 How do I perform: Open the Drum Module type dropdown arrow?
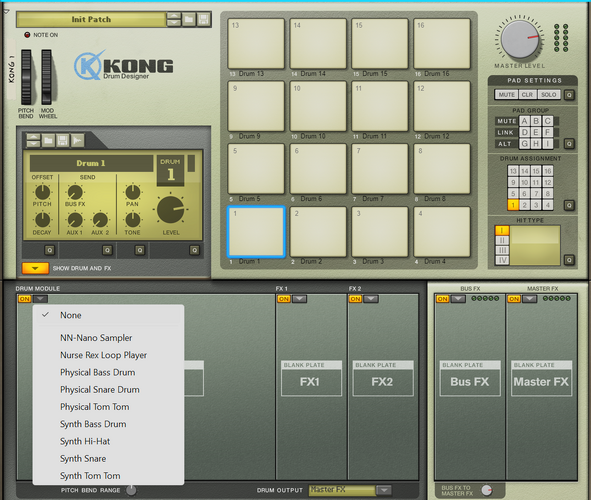point(40,299)
